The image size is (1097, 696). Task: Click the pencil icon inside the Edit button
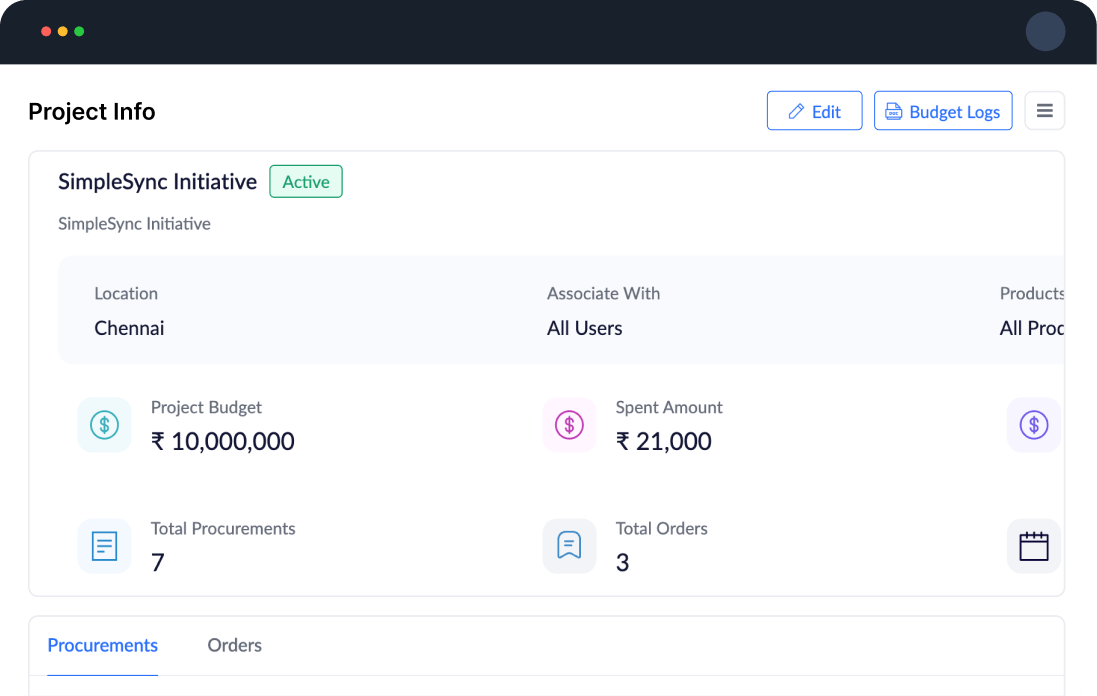point(796,110)
